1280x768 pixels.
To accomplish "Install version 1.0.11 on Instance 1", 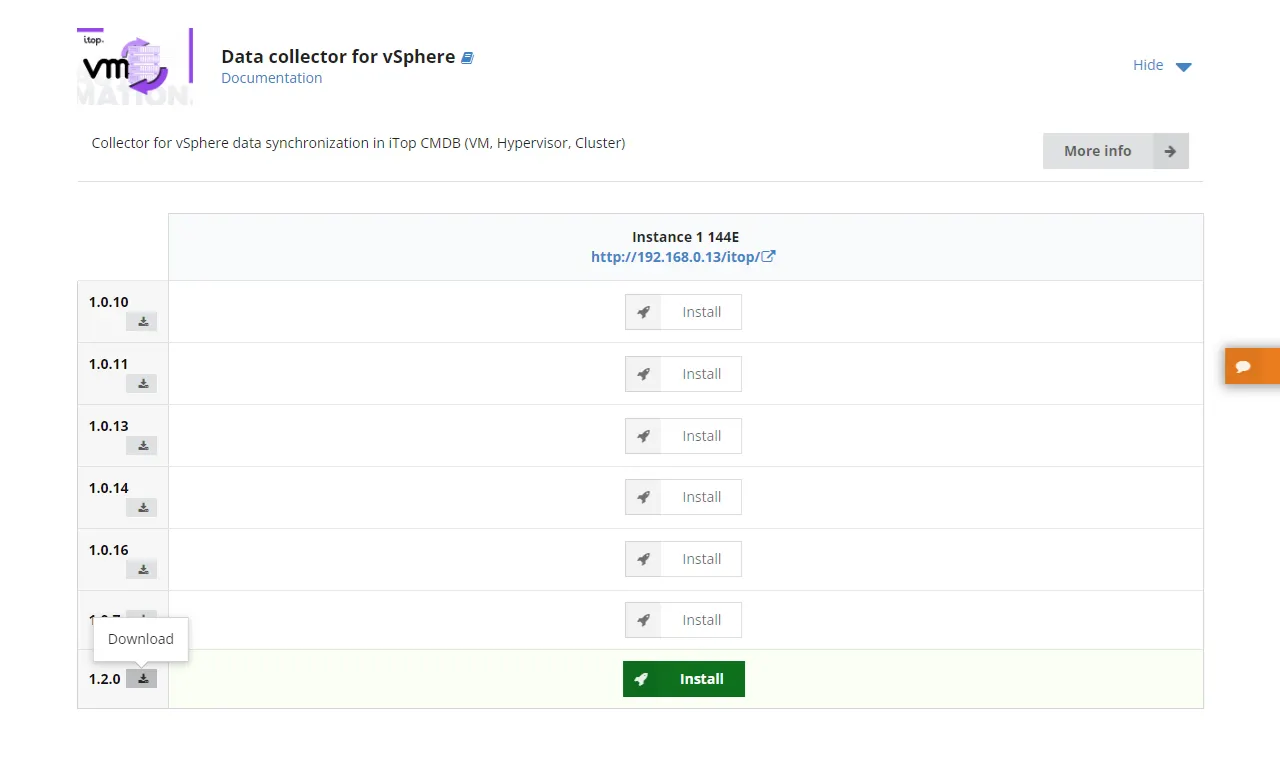I will coord(683,374).
